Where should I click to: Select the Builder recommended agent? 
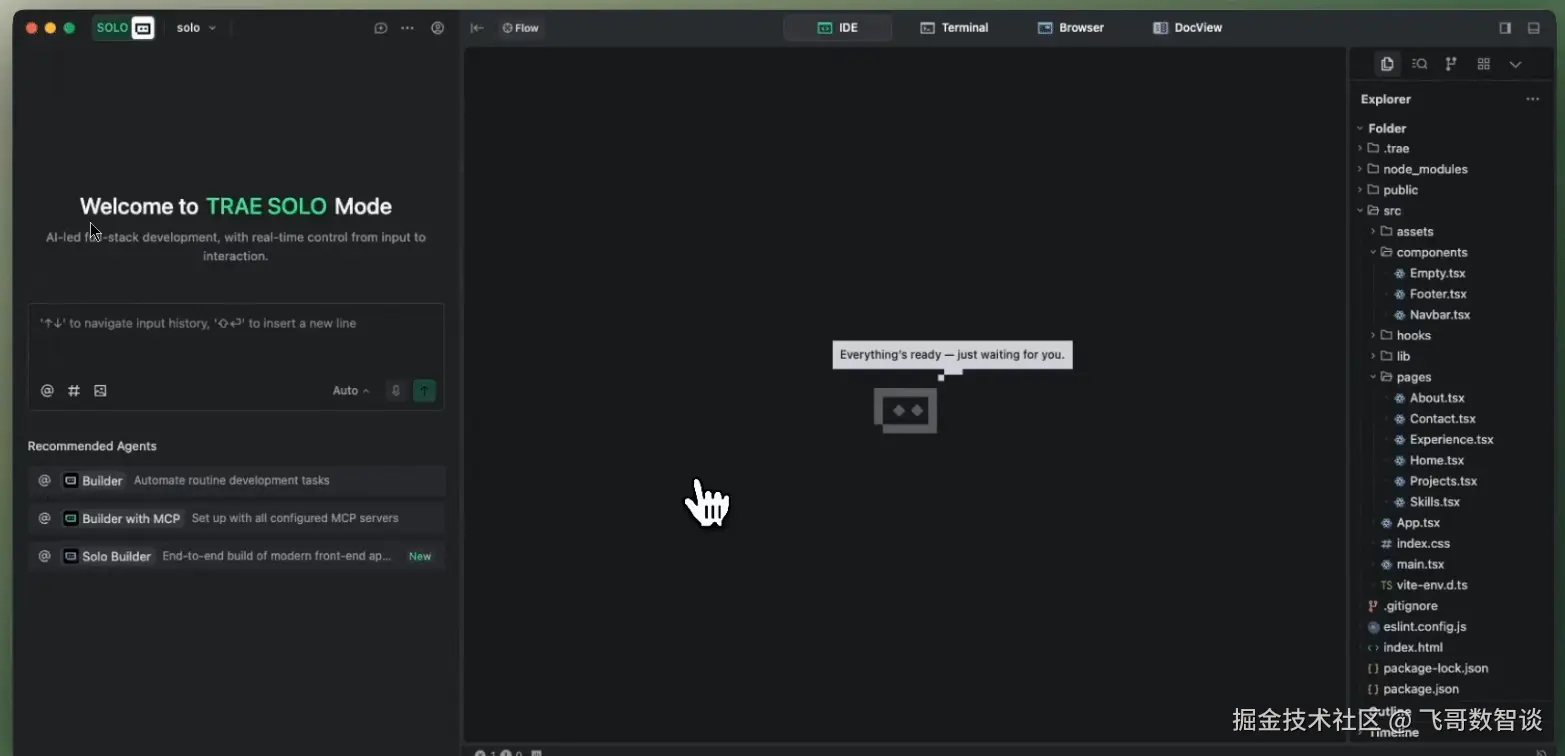pyautogui.click(x=236, y=481)
